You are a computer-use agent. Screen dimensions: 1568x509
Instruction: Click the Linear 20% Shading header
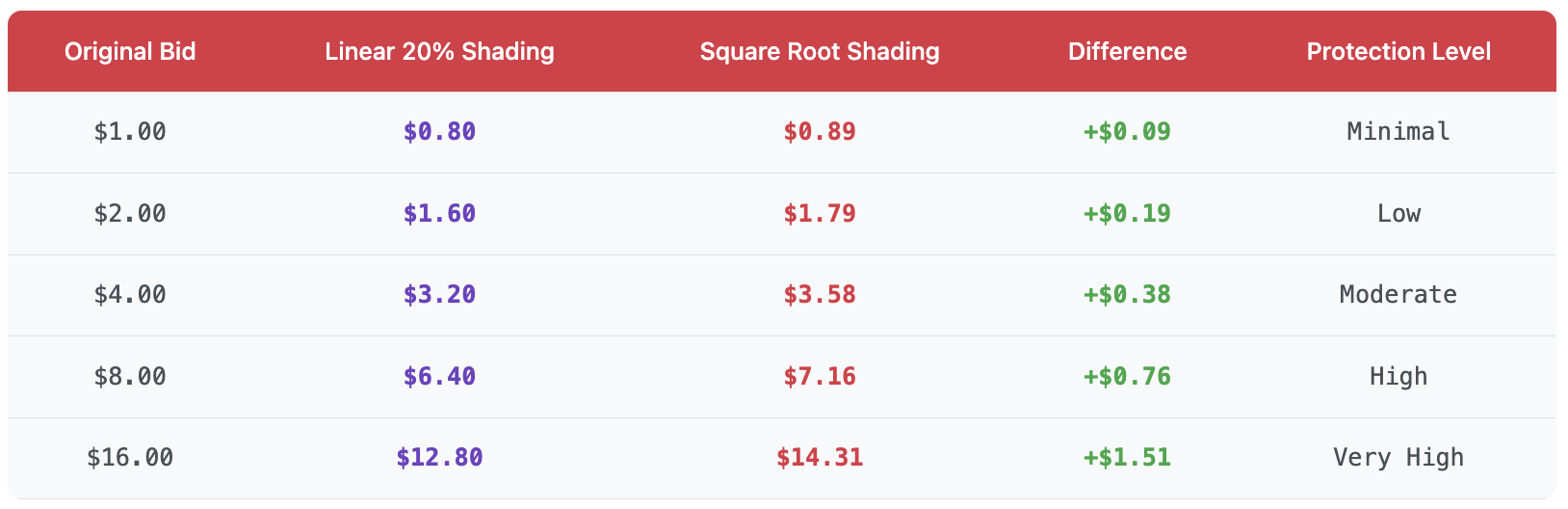point(439,51)
